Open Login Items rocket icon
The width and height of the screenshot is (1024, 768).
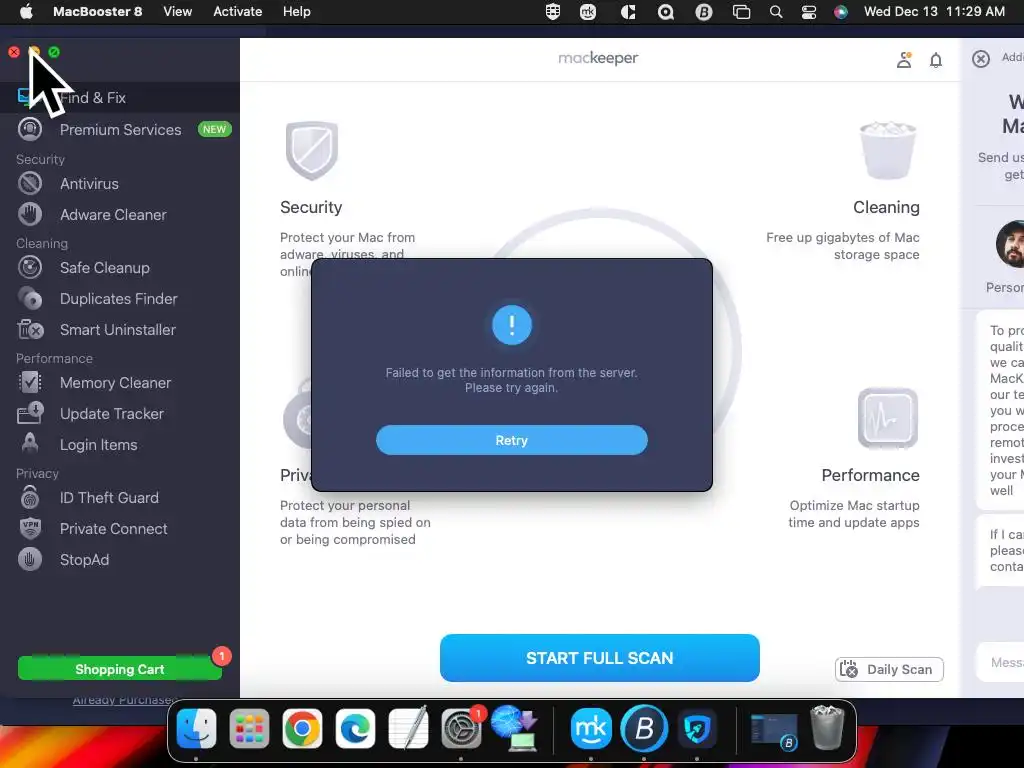tap(30, 444)
